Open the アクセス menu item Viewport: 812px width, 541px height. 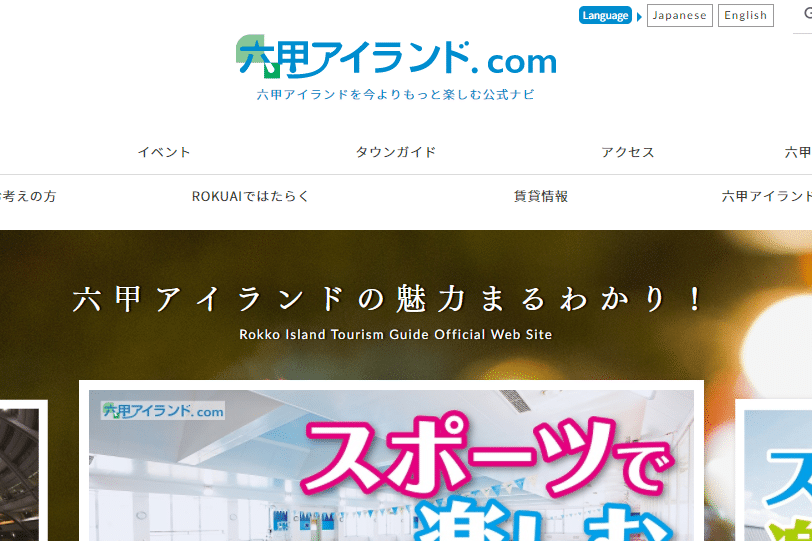[628, 152]
